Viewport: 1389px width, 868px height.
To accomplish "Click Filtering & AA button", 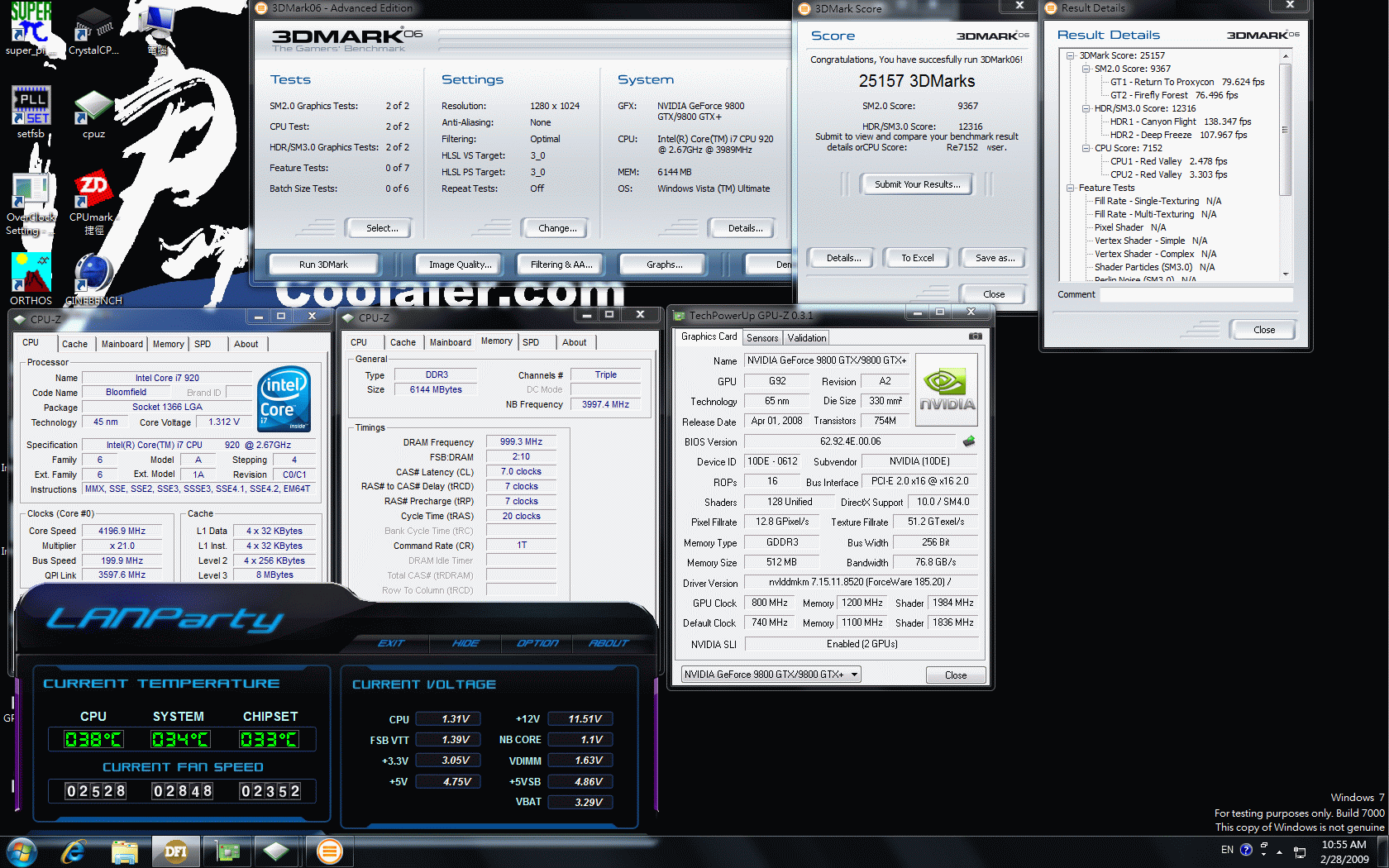I will click(561, 265).
